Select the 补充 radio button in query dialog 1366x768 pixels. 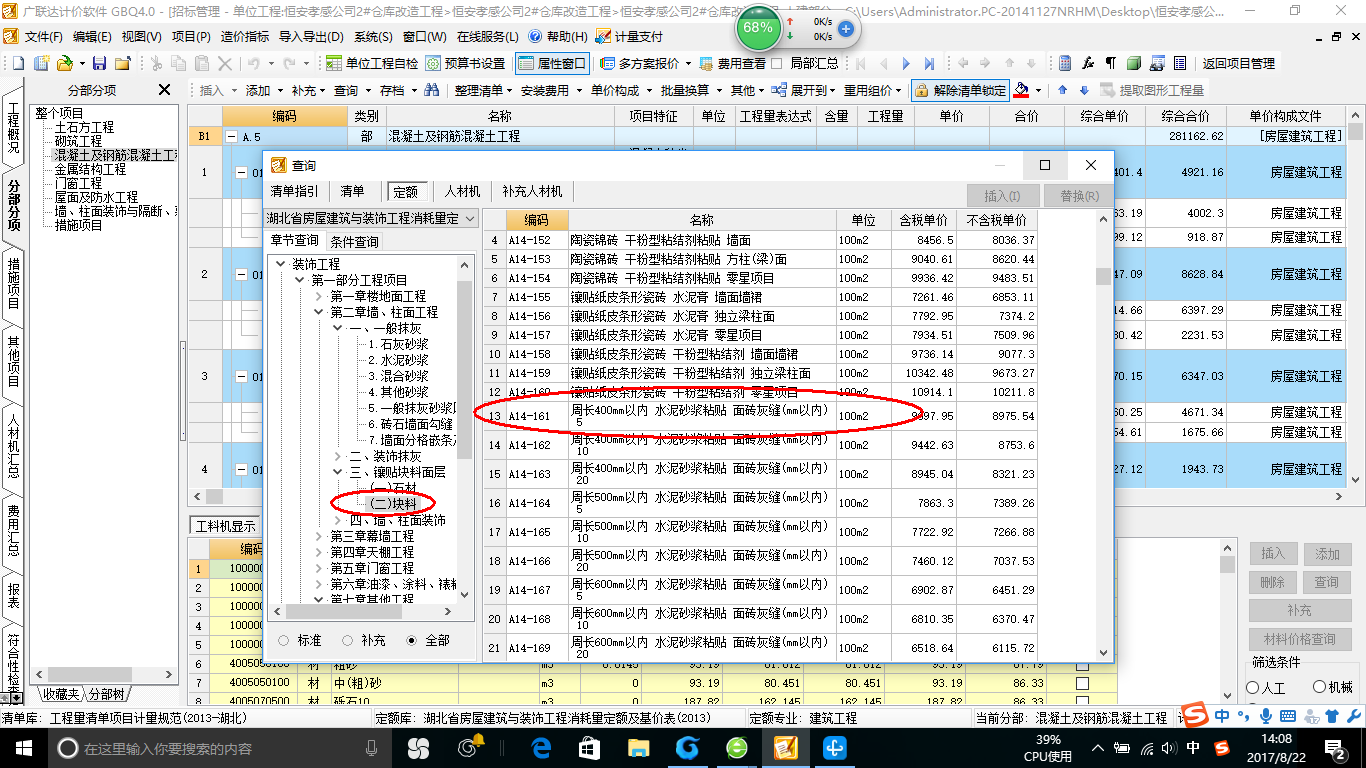click(x=347, y=640)
